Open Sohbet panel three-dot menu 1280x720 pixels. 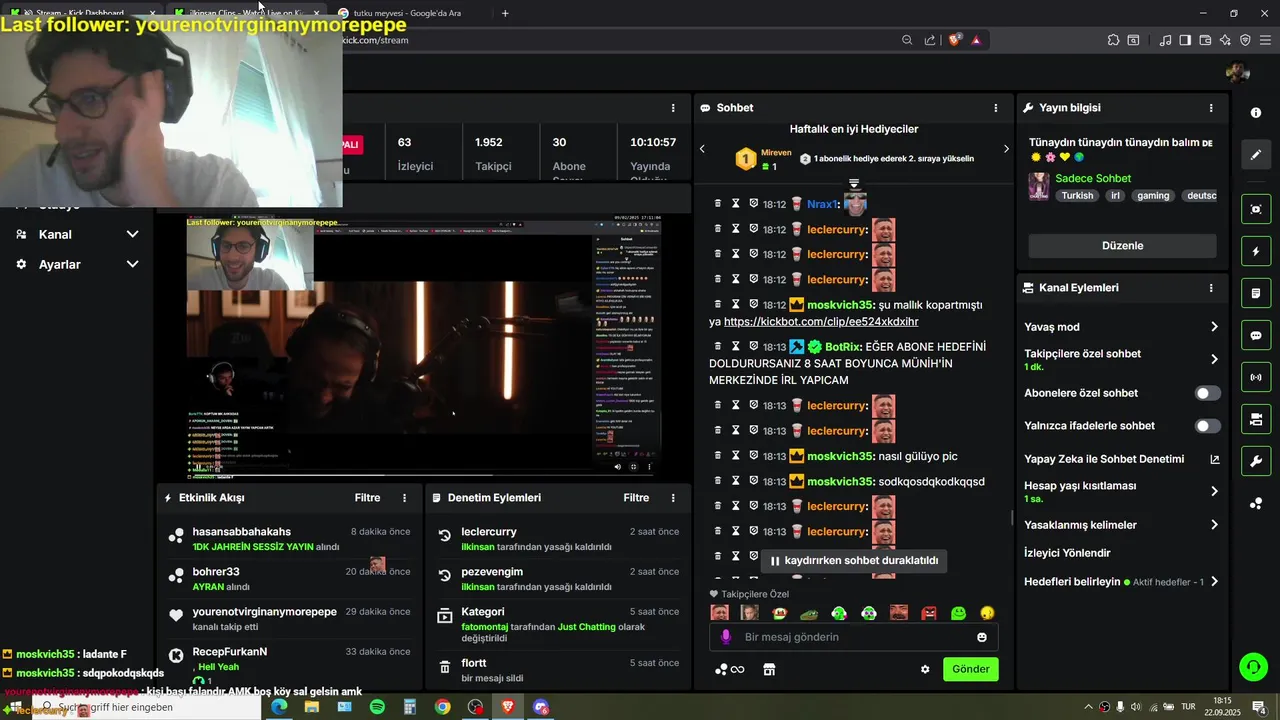[x=995, y=108]
